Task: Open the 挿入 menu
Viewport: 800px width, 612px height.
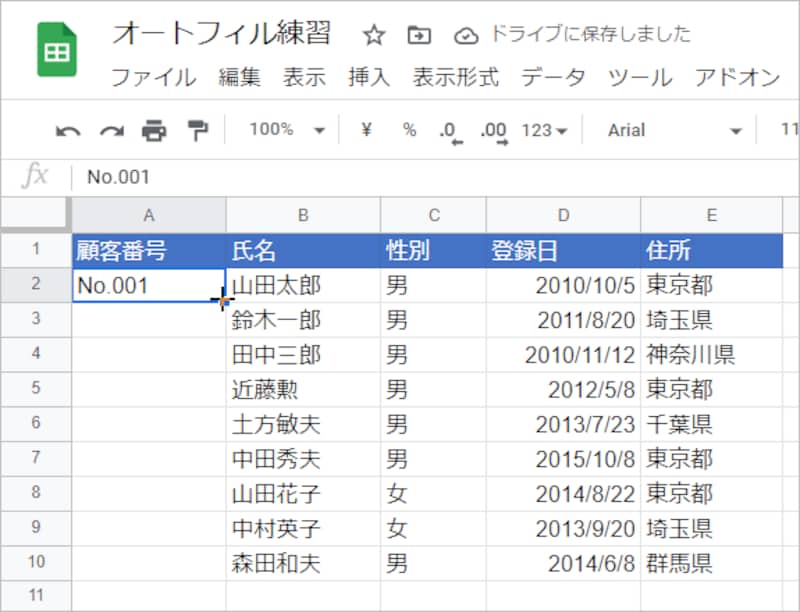Action: pyautogui.click(x=368, y=76)
